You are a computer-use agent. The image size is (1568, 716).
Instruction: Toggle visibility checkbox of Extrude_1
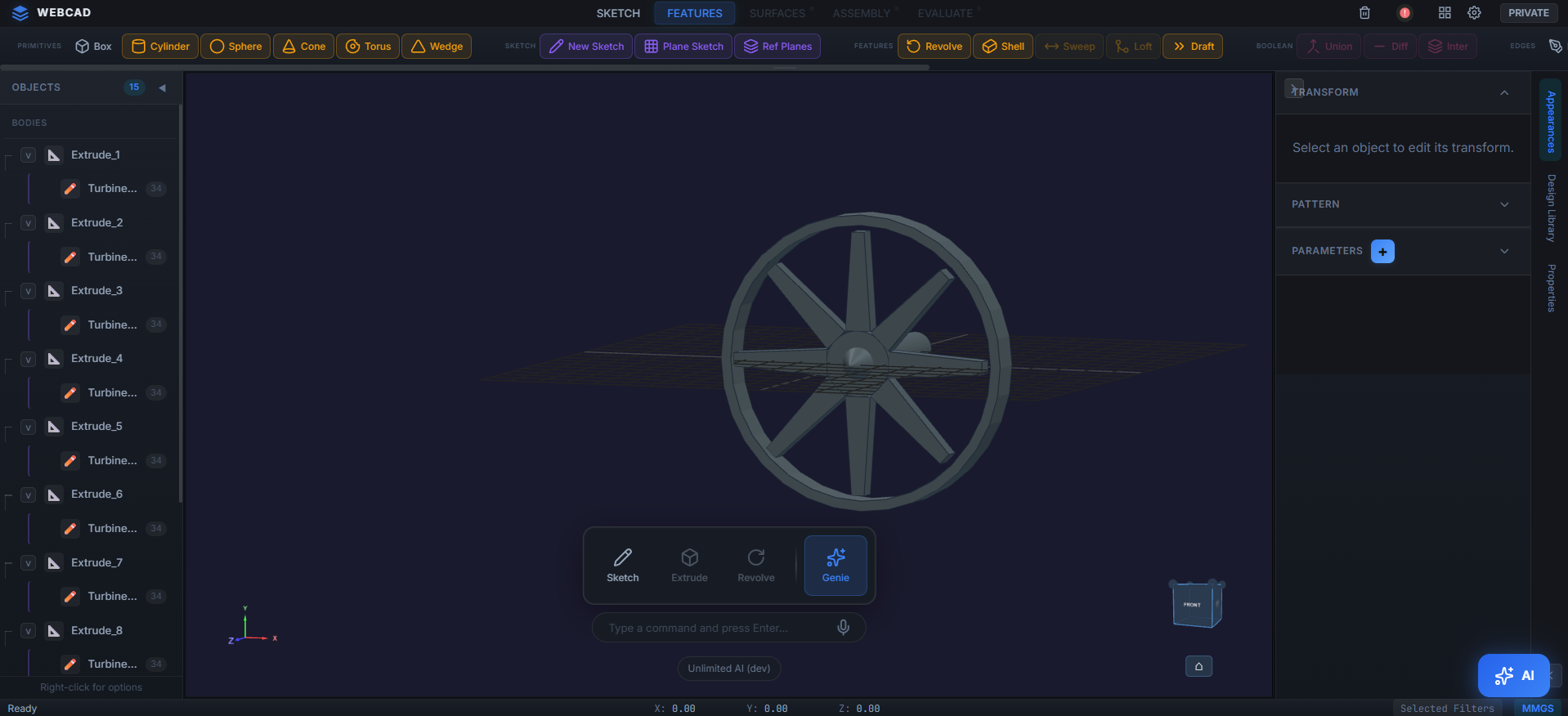tap(29, 155)
